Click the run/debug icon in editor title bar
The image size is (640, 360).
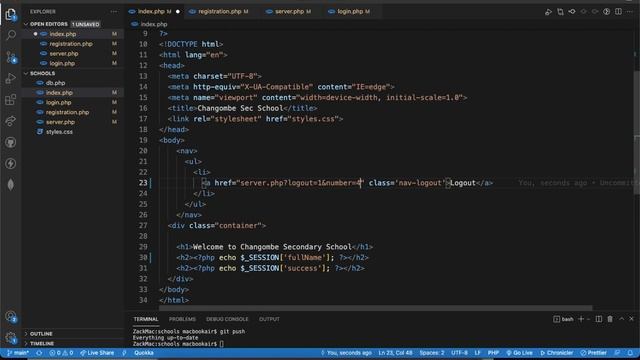(548, 12)
